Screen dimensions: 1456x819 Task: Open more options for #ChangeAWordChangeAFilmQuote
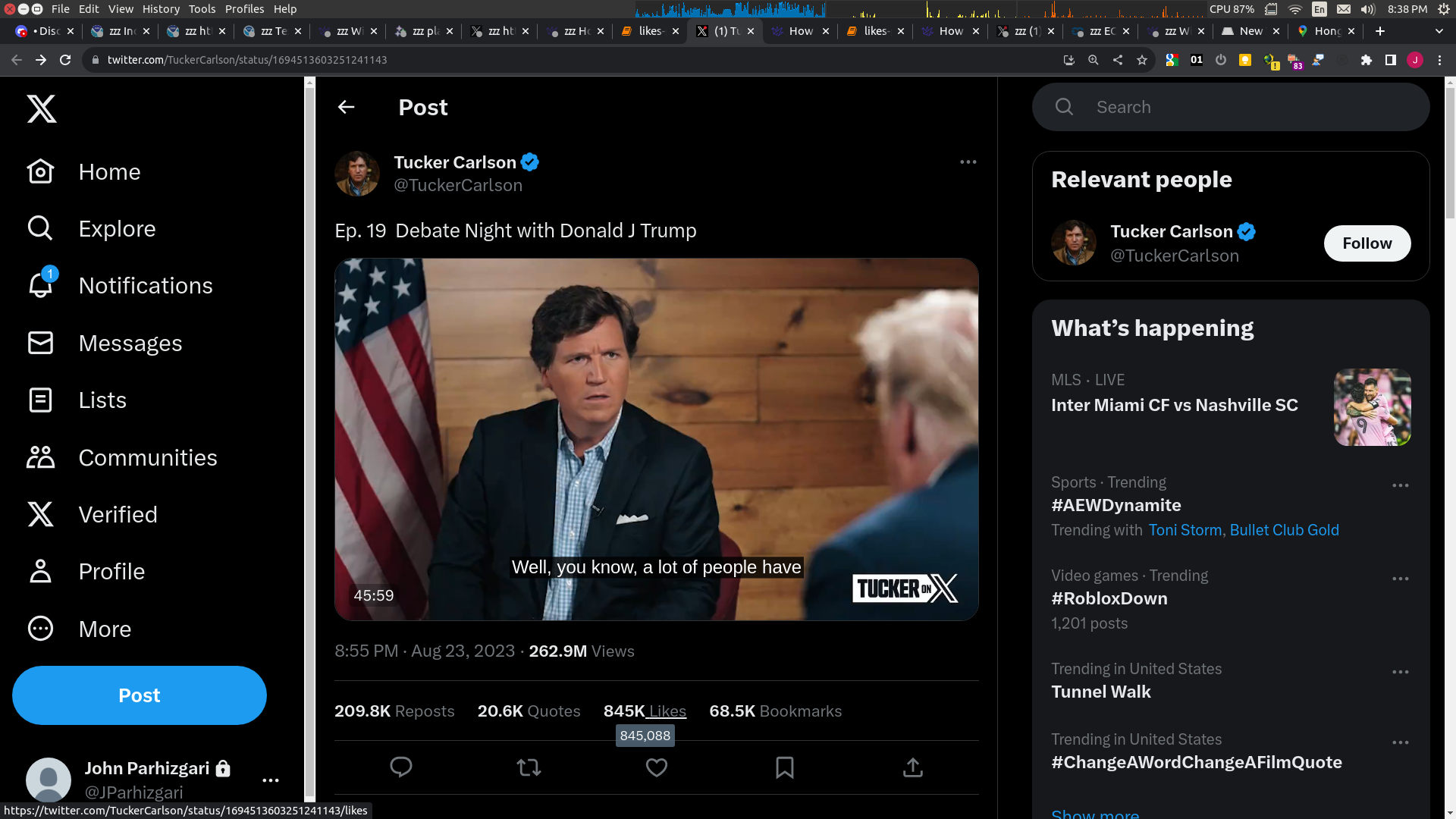[x=1401, y=742]
